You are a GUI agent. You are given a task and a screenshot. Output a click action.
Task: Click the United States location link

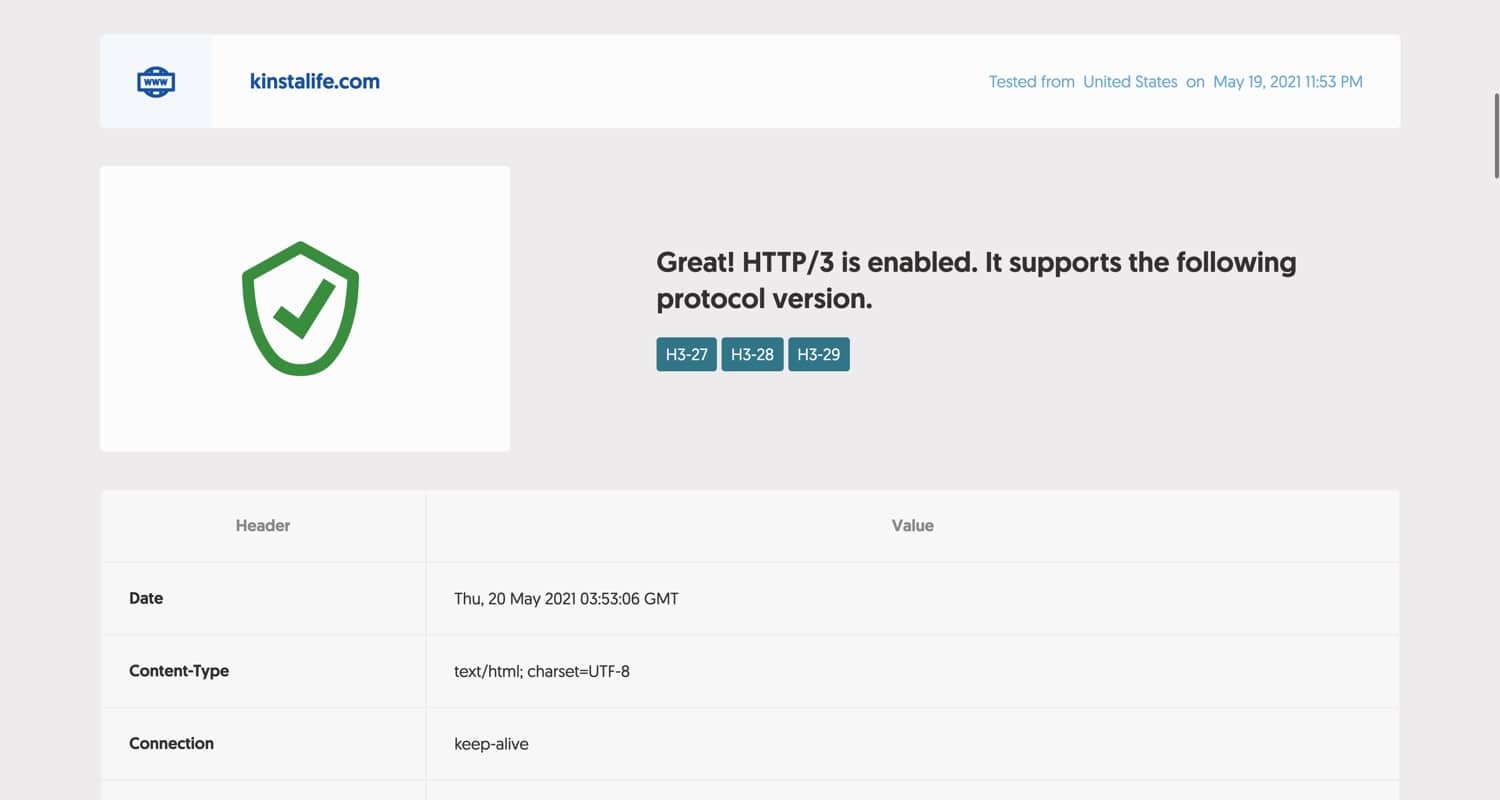pos(1130,81)
